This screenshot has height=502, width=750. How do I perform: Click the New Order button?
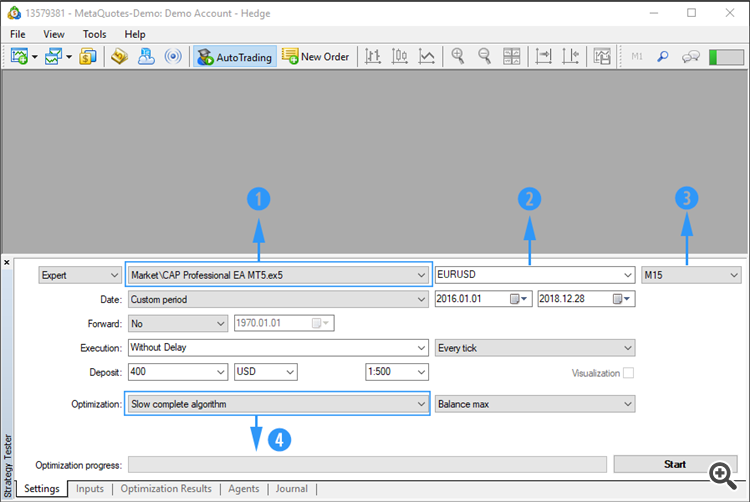(x=316, y=57)
